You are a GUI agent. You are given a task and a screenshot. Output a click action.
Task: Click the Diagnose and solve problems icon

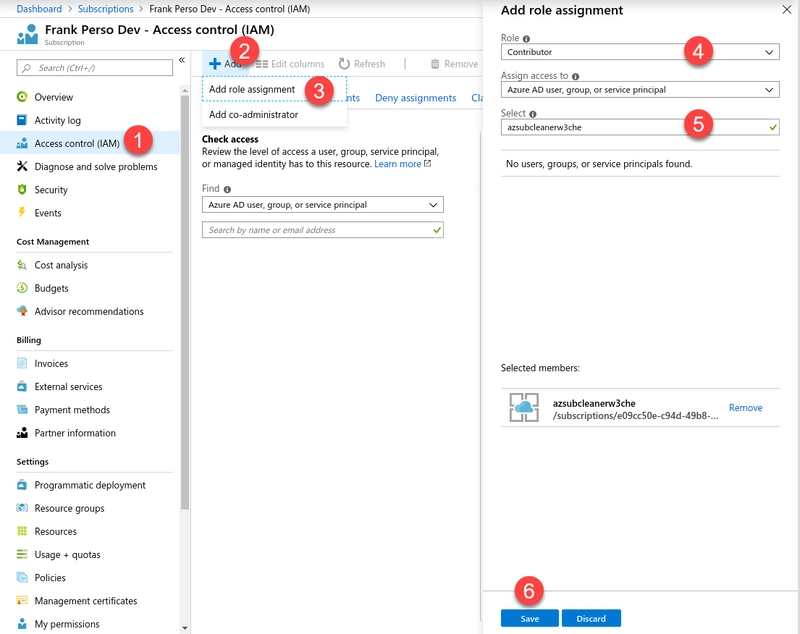click(x=23, y=166)
